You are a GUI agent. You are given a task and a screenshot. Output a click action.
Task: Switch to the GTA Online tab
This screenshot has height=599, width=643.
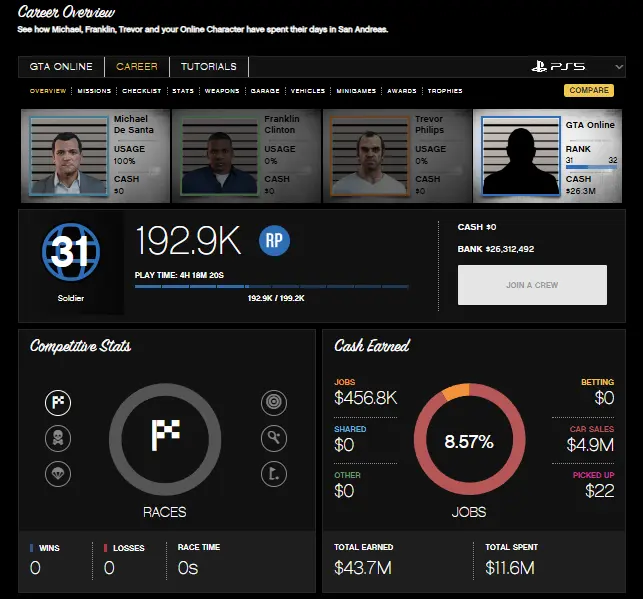tap(61, 67)
